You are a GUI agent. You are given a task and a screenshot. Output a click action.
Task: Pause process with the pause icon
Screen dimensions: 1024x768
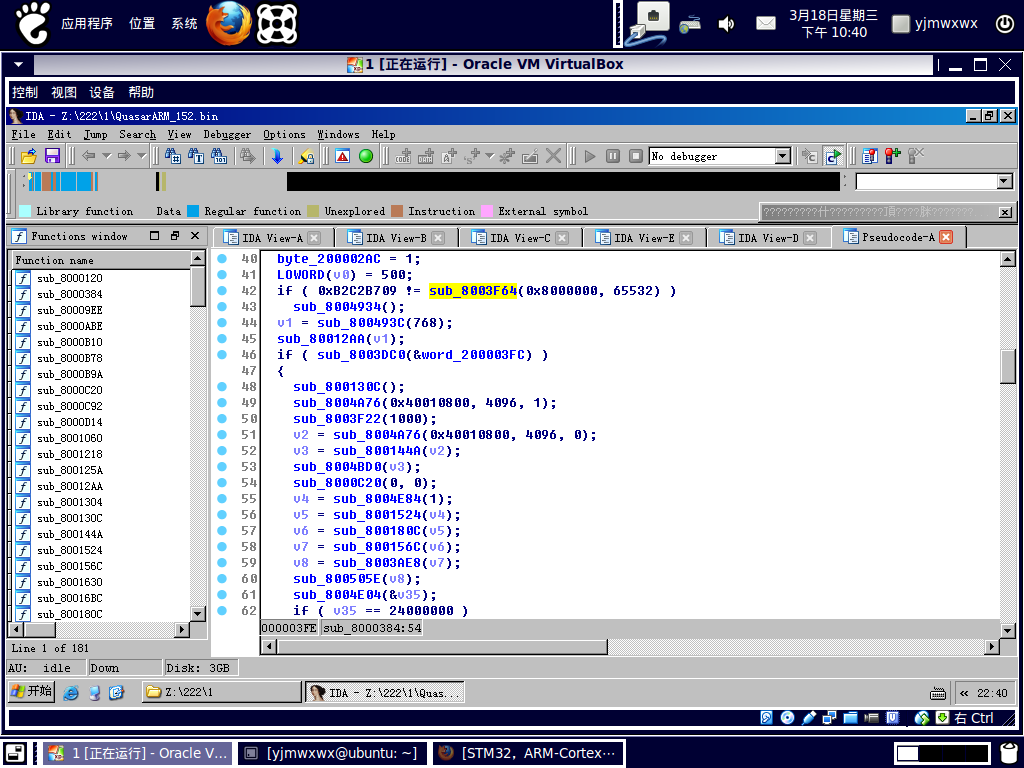coord(613,156)
